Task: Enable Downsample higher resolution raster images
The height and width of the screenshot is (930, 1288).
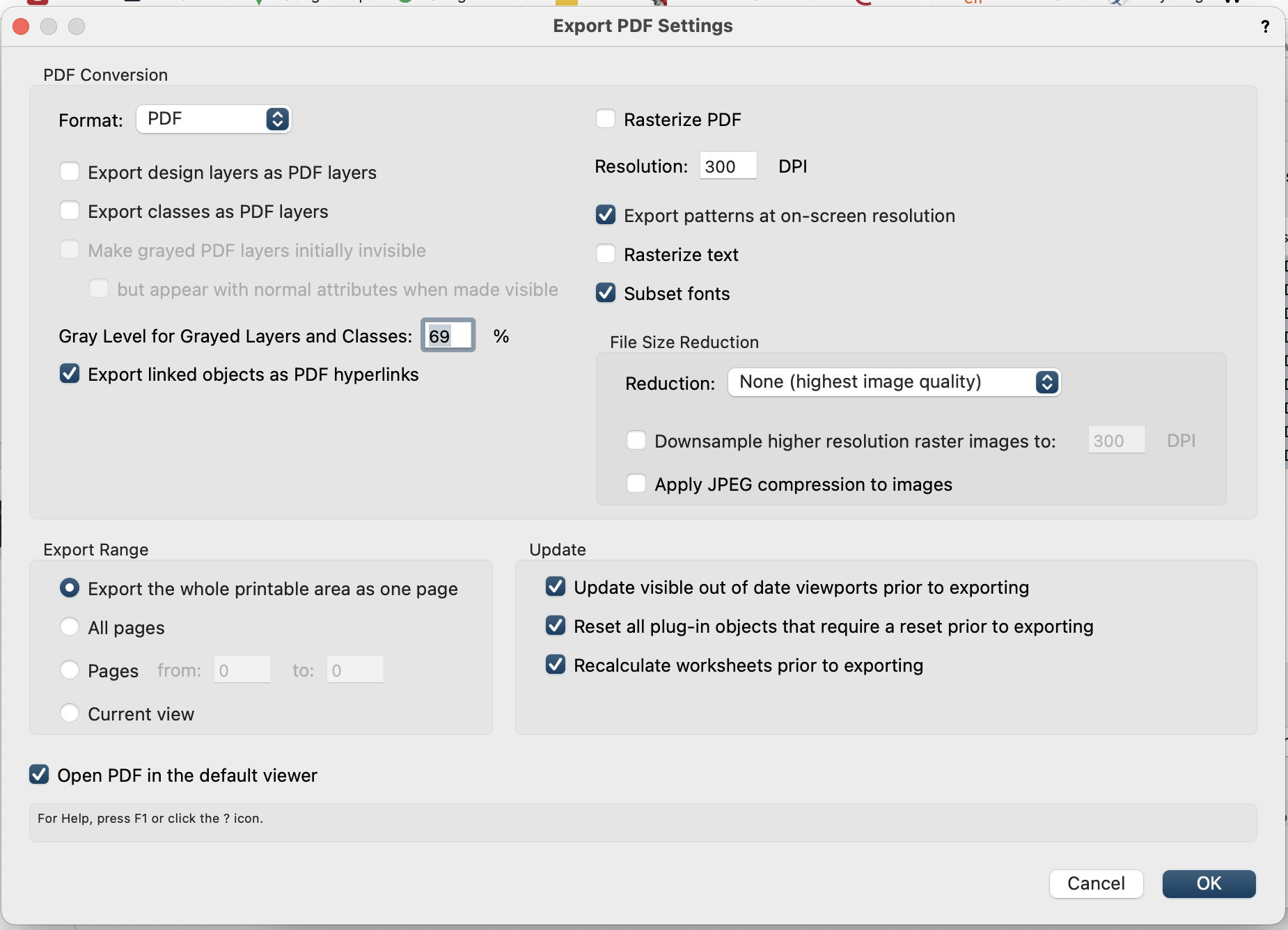Action: pos(636,441)
